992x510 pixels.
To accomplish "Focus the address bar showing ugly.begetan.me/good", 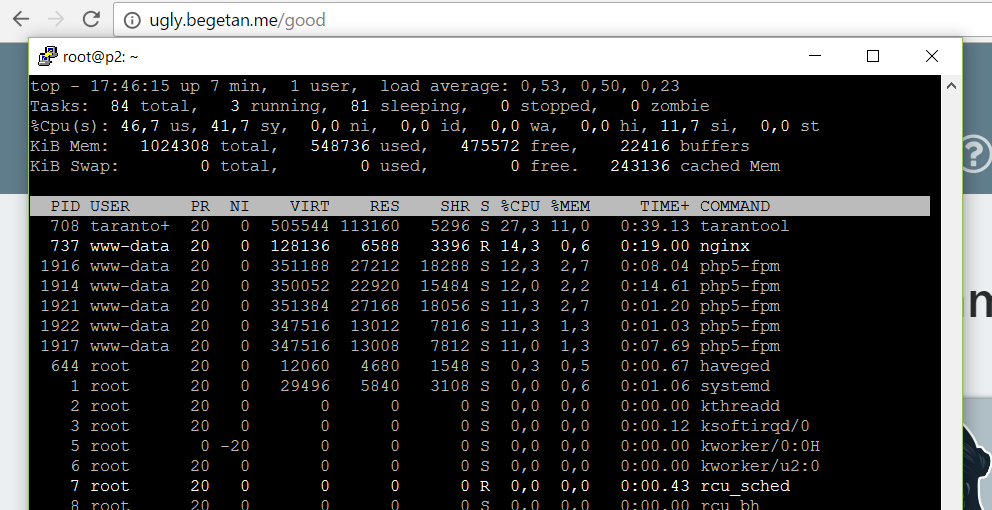I will pyautogui.click(x=553, y=20).
